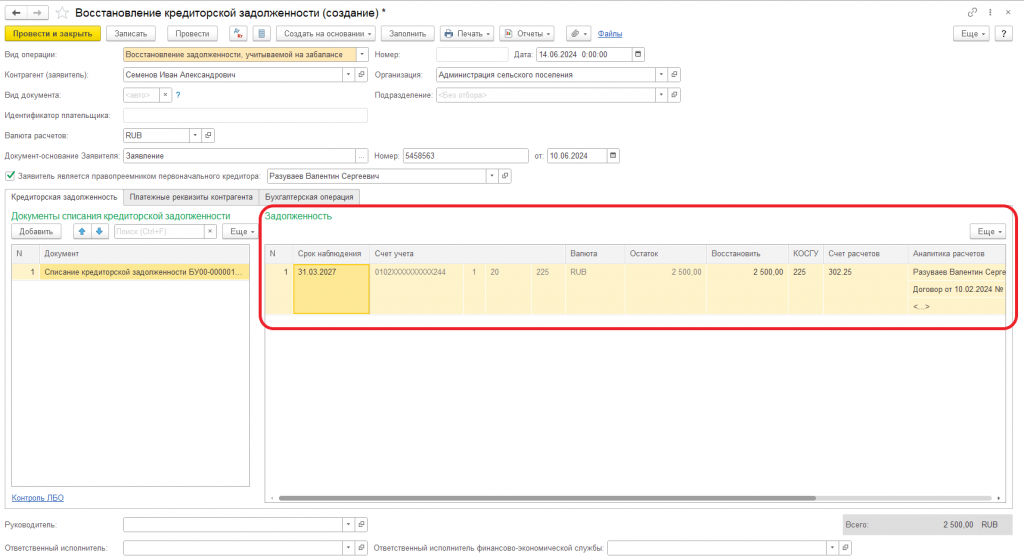Expand the Руководитель dropdown
Image resolution: width=1024 pixels, height=559 pixels.
[348, 524]
